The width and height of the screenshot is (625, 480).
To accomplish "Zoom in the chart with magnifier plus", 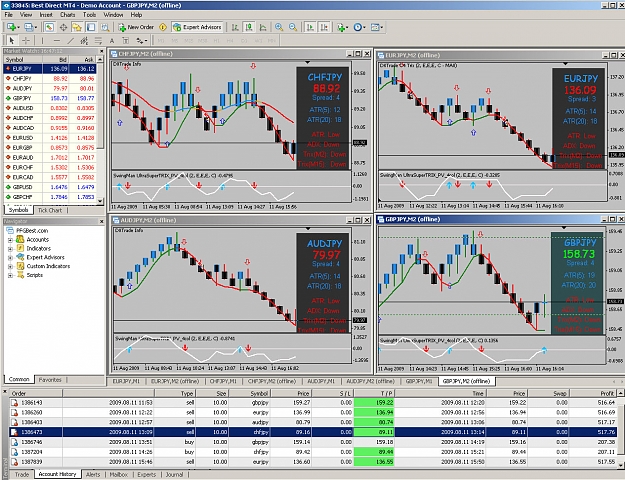I will point(279,27).
